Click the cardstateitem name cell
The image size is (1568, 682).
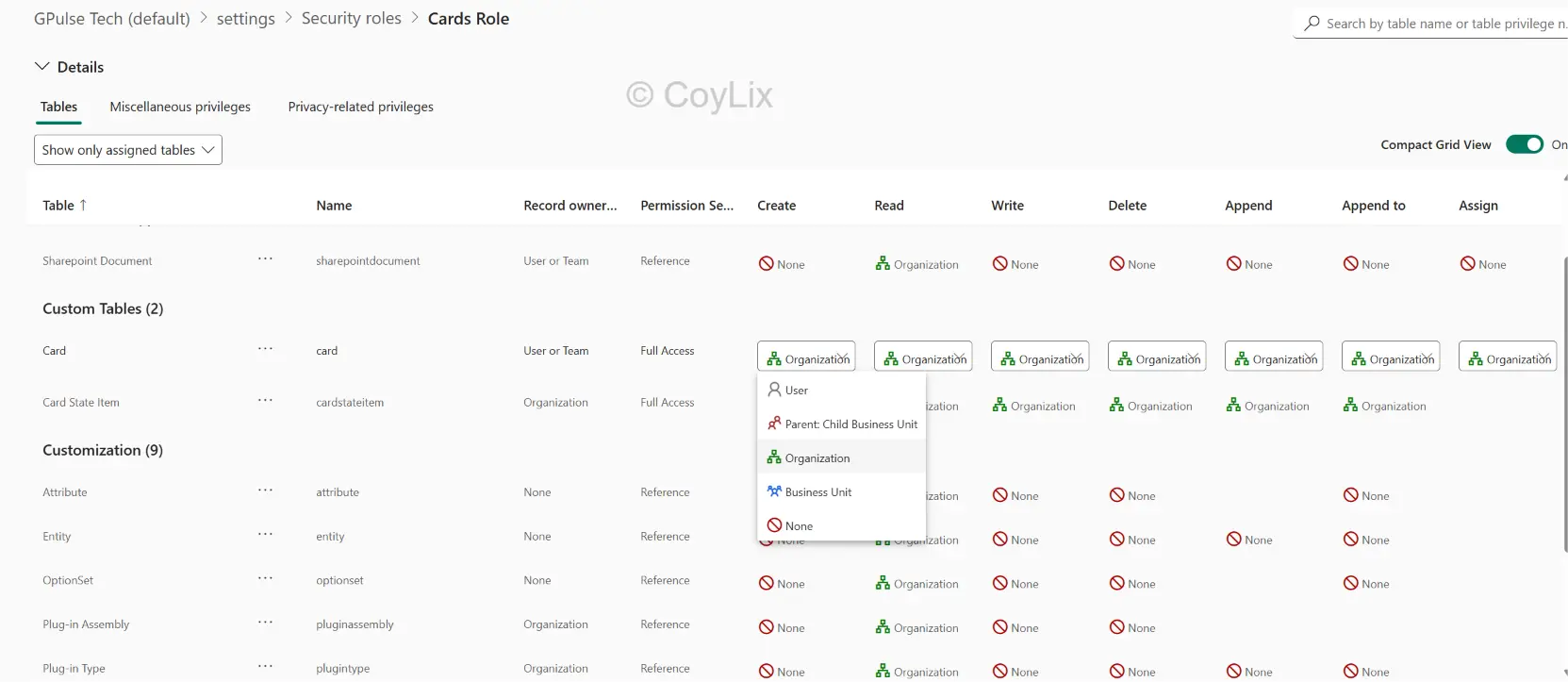pos(350,402)
